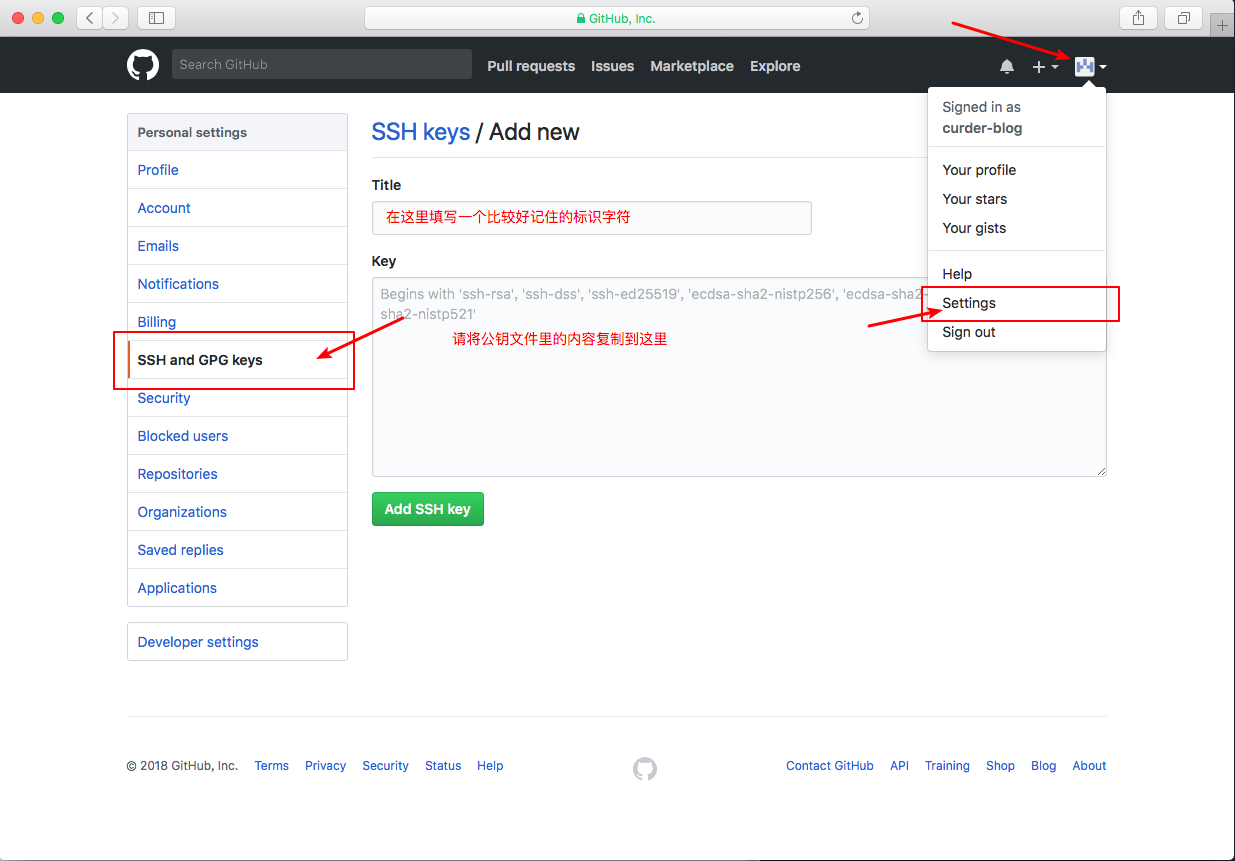
Task: Click the footer About link
Action: point(1089,766)
